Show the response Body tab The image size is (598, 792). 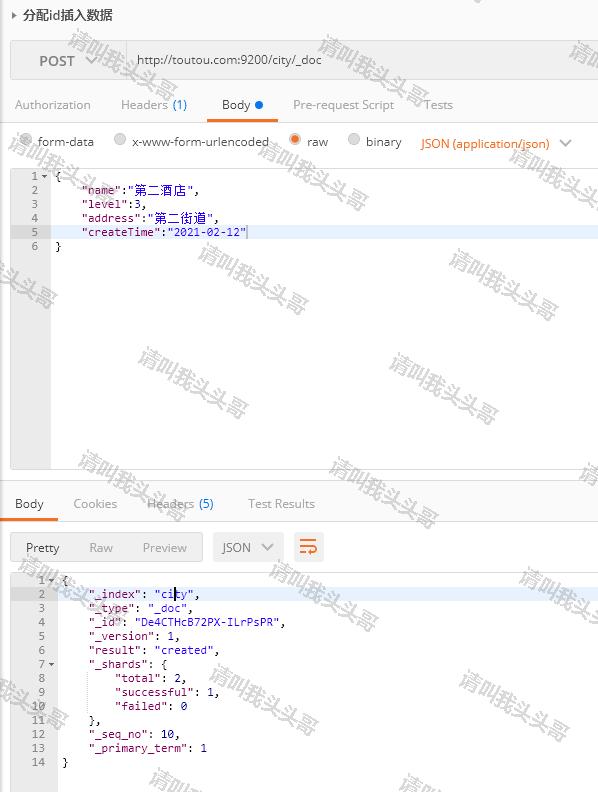pos(29,504)
